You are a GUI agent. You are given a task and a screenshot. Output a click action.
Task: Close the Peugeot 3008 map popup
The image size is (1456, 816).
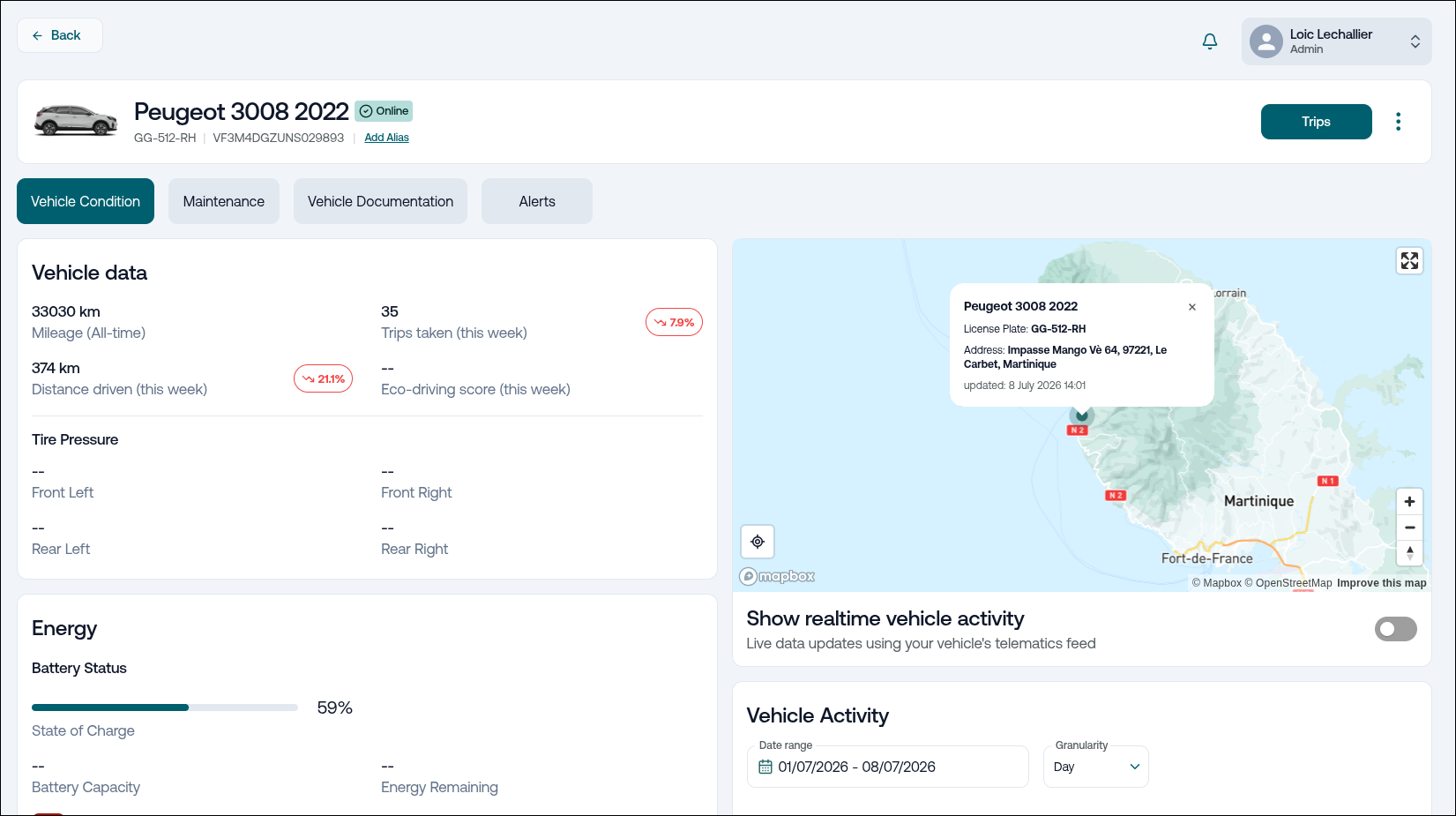tap(1192, 307)
